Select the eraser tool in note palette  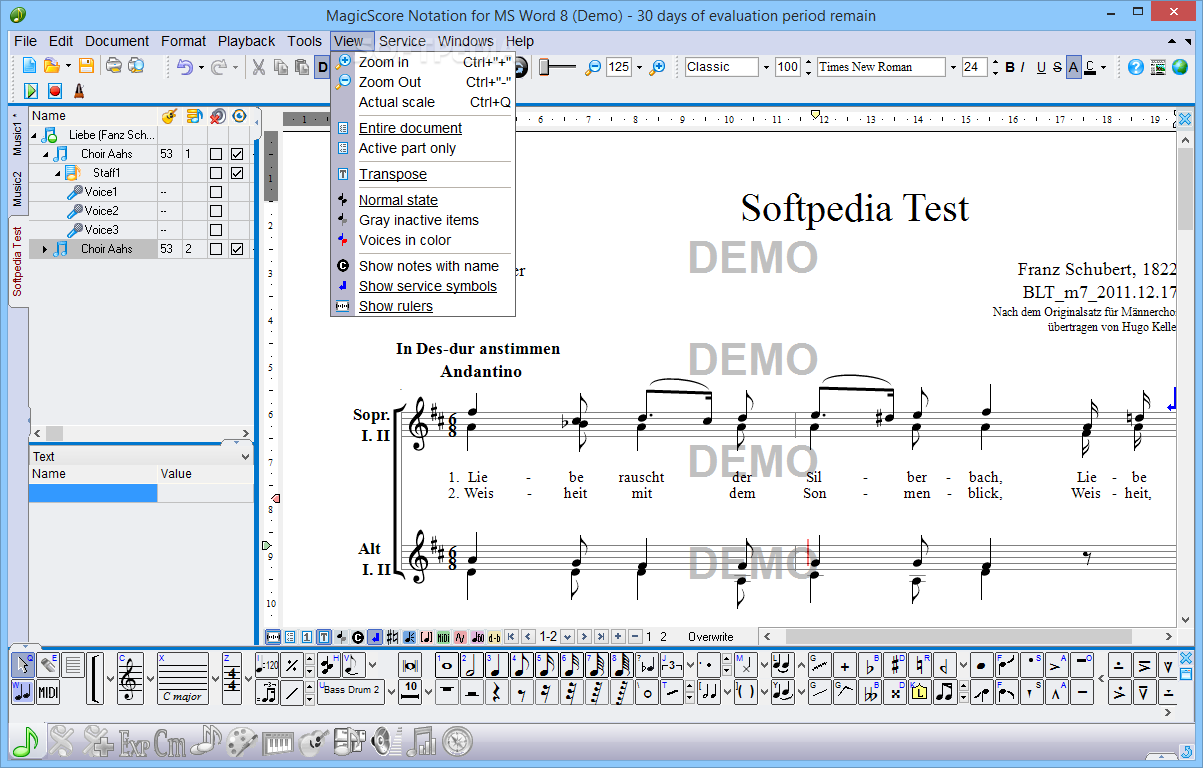point(47,665)
